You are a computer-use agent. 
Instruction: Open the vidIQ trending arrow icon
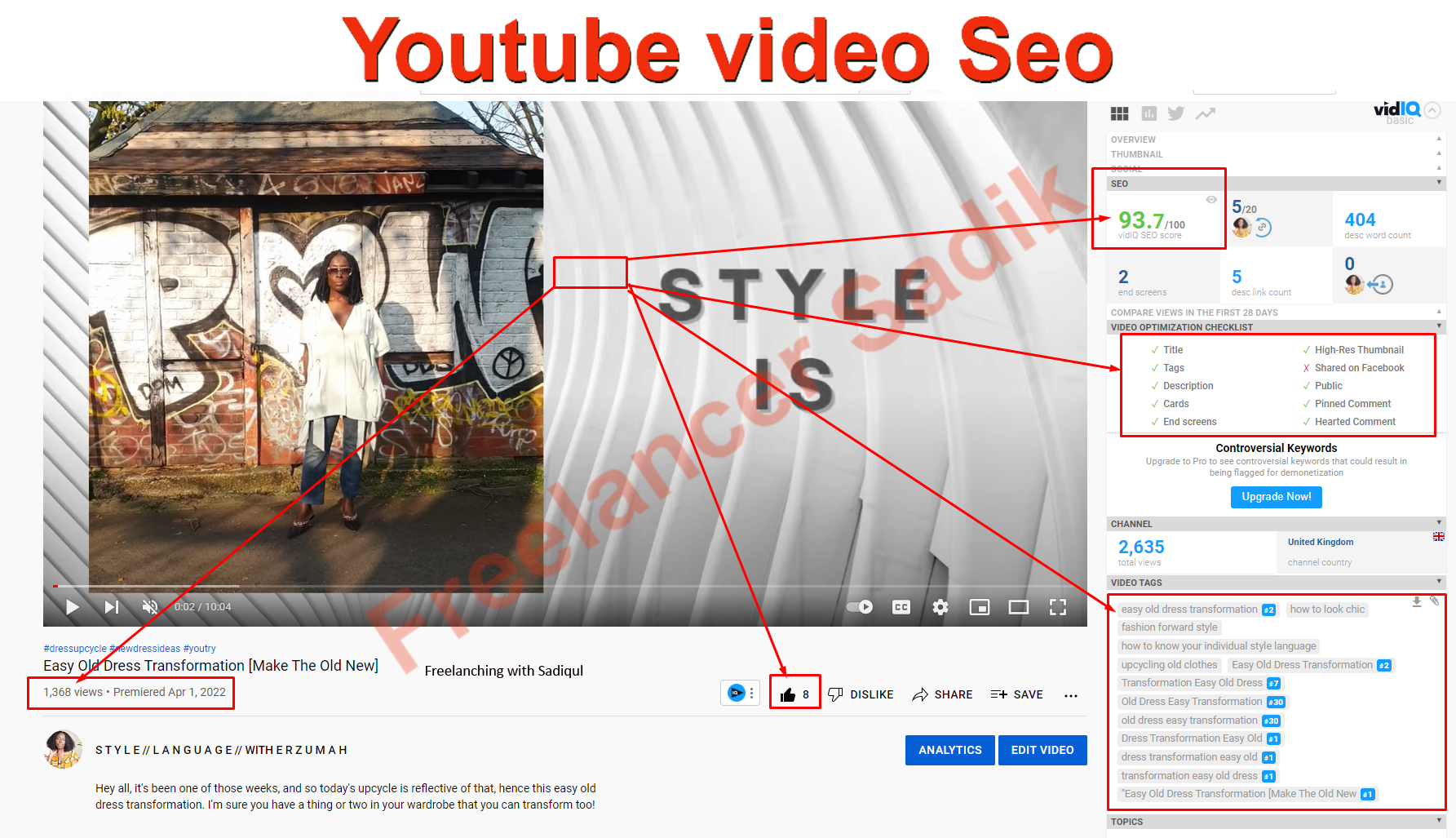1206,113
